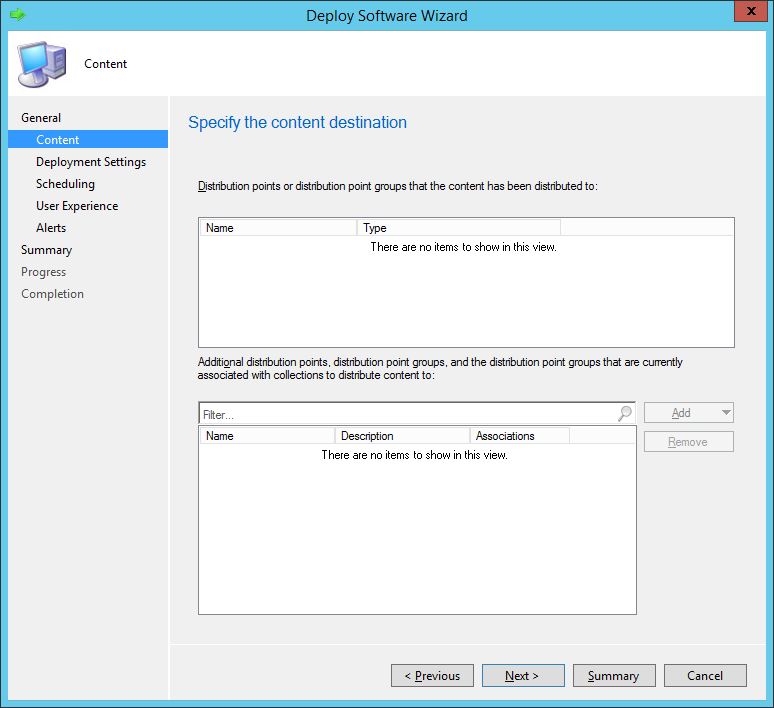Click 'Specify the content destination' heading

point(298,122)
